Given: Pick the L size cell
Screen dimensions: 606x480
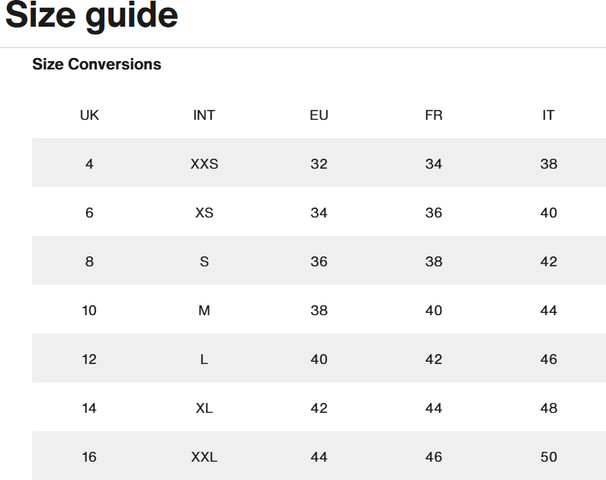Looking at the screenshot, I should [x=204, y=359].
